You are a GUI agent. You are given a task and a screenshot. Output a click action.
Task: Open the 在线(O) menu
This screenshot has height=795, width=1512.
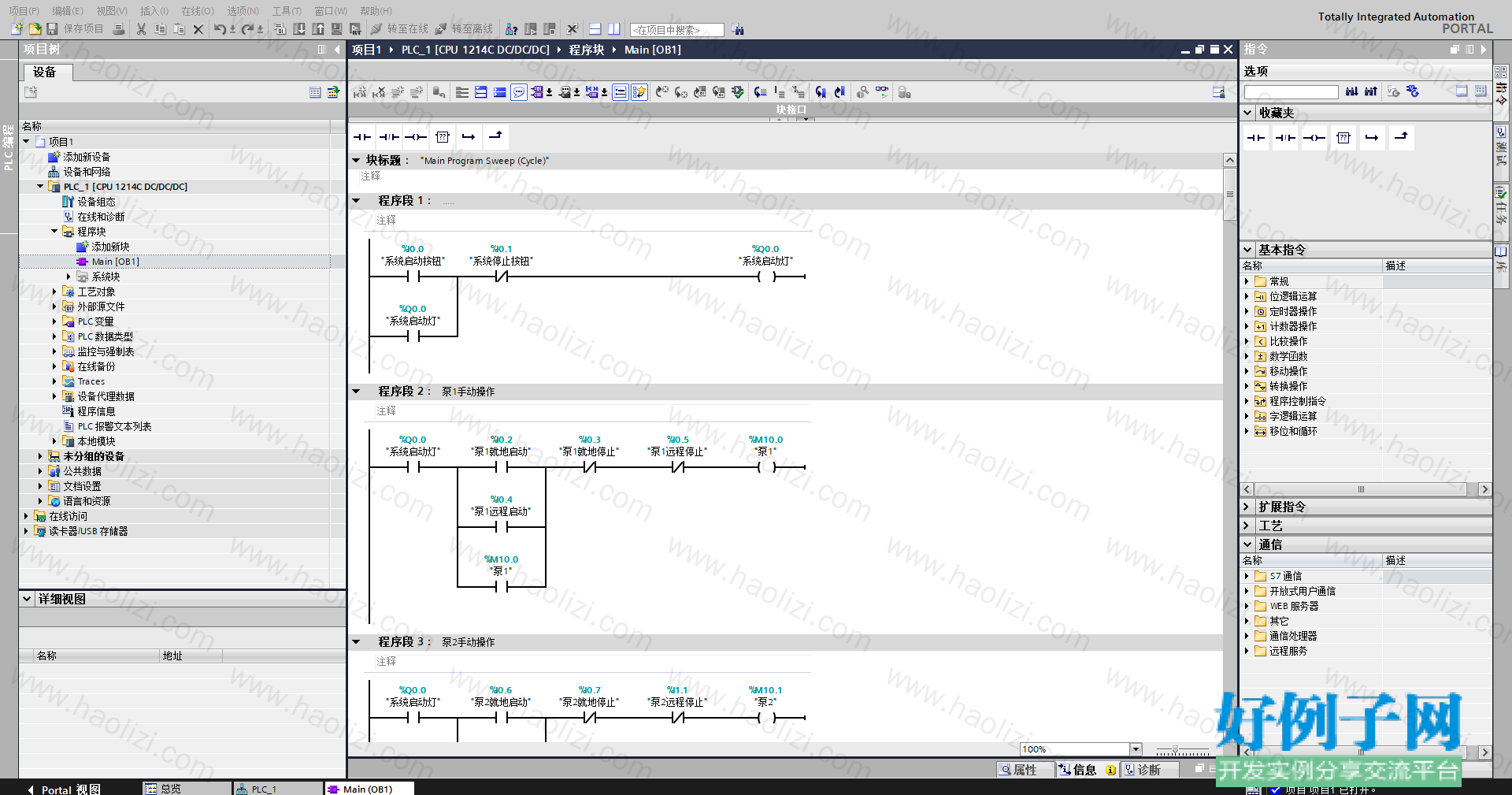(197, 11)
